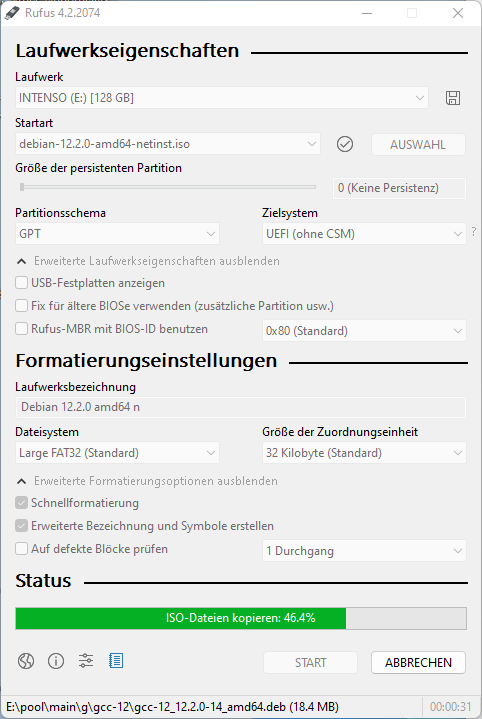Image resolution: width=482 pixels, height=719 pixels.
Task: Collapse Erweiterte Laufwerkseigenschaften ausblenden
Action: click(x=148, y=261)
